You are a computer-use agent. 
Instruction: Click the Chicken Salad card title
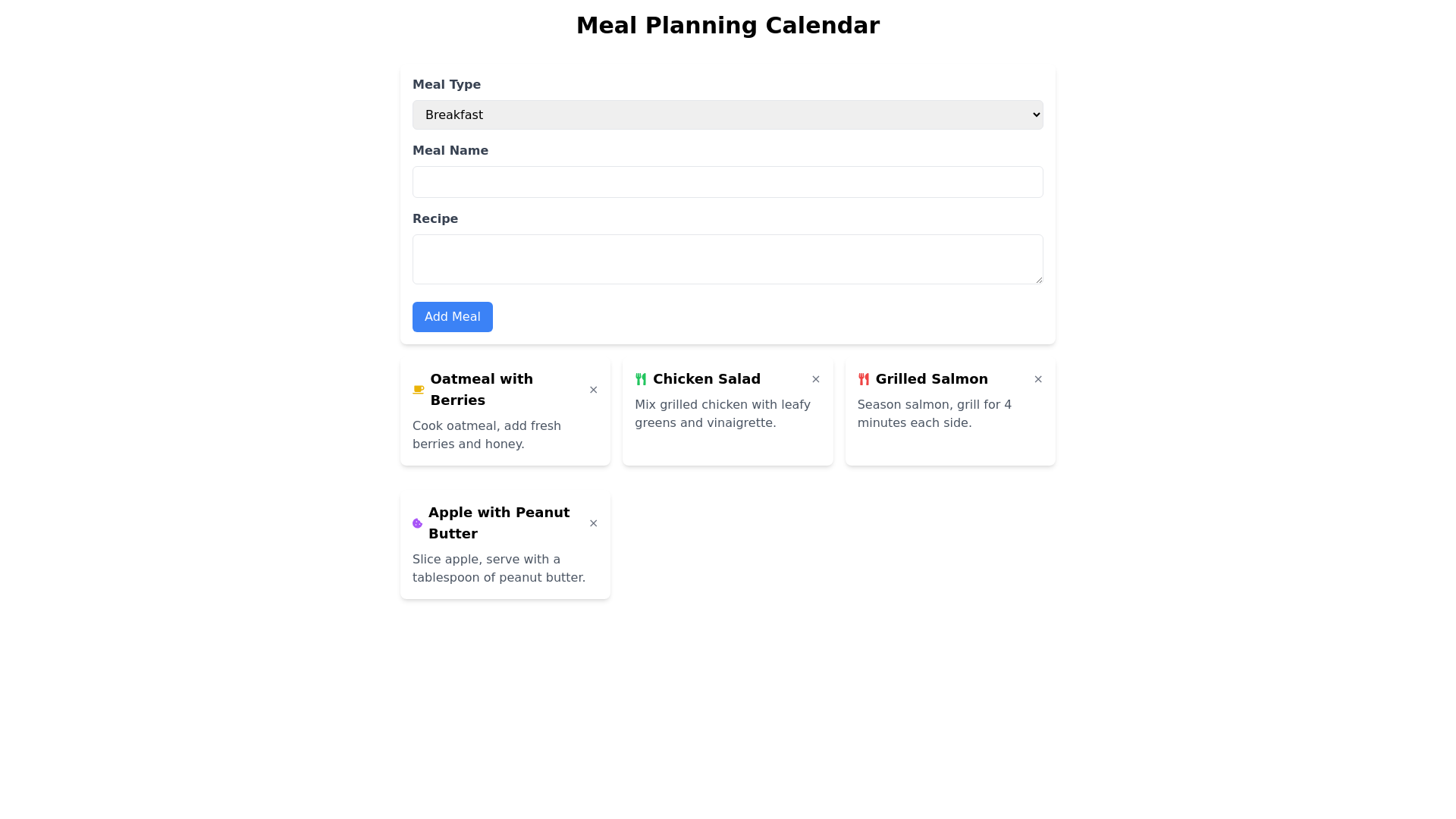pos(706,379)
